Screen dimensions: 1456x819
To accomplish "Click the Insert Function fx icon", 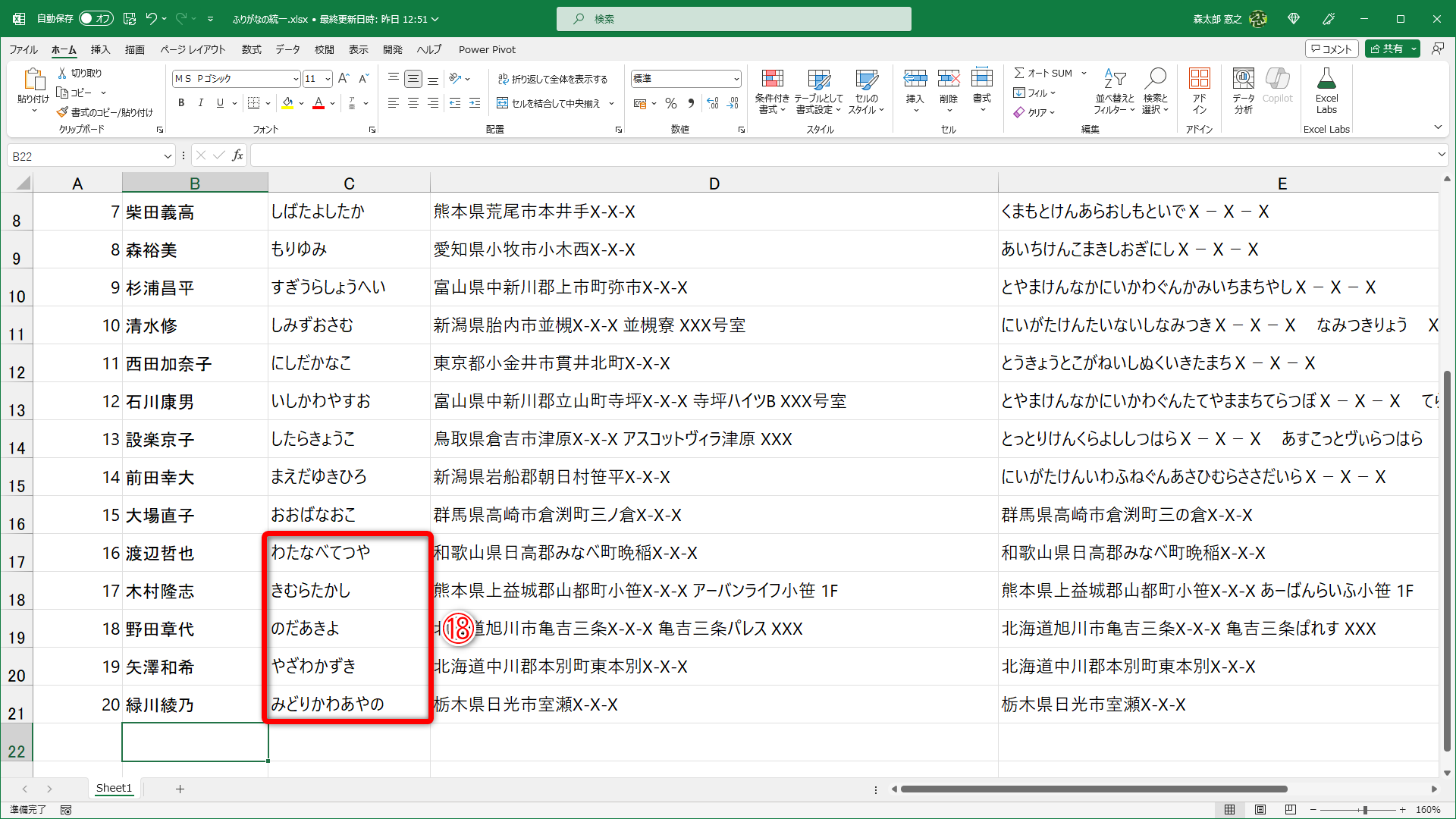I will pos(237,155).
